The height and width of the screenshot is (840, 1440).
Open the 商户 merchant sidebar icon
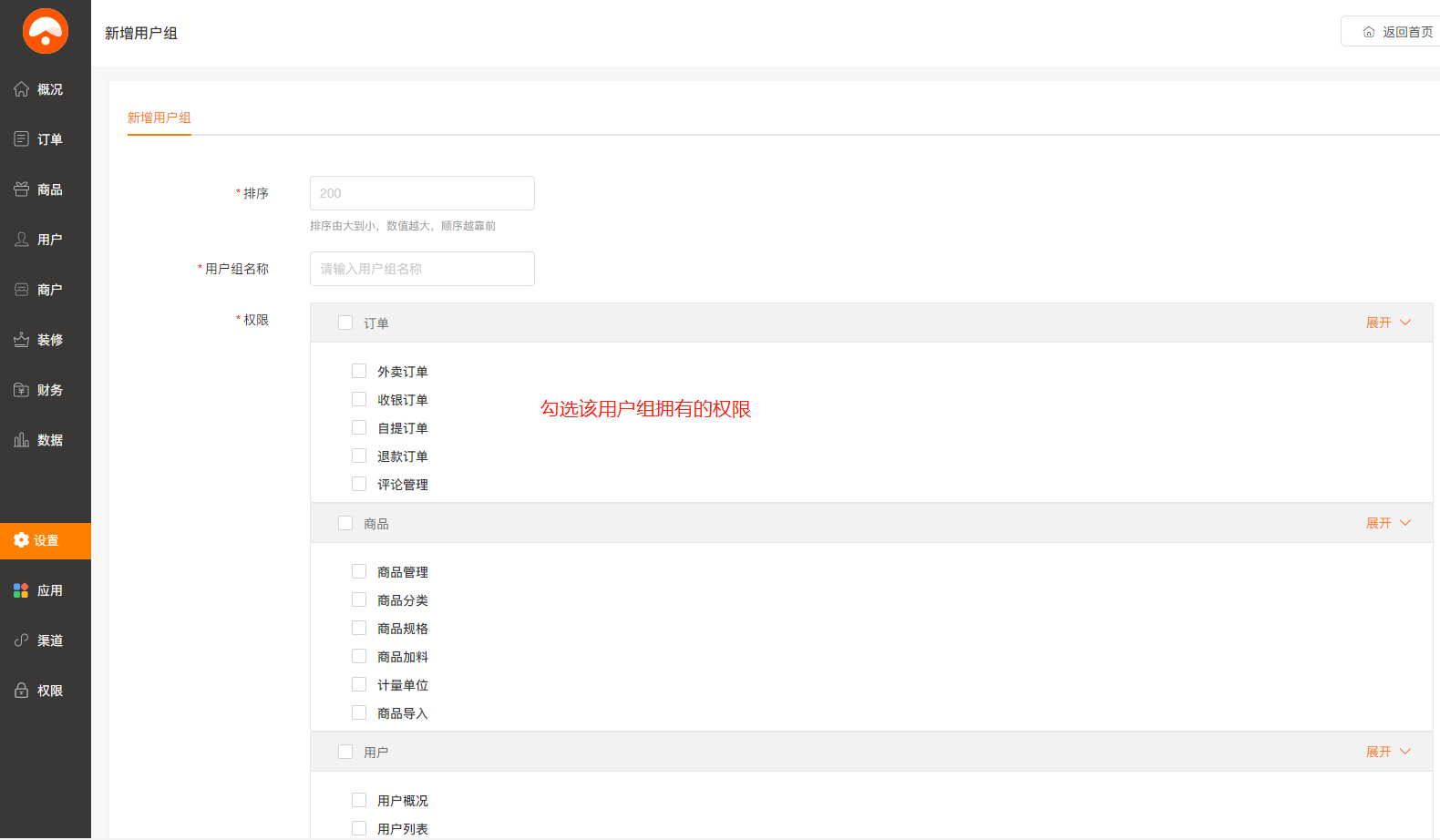pos(22,290)
